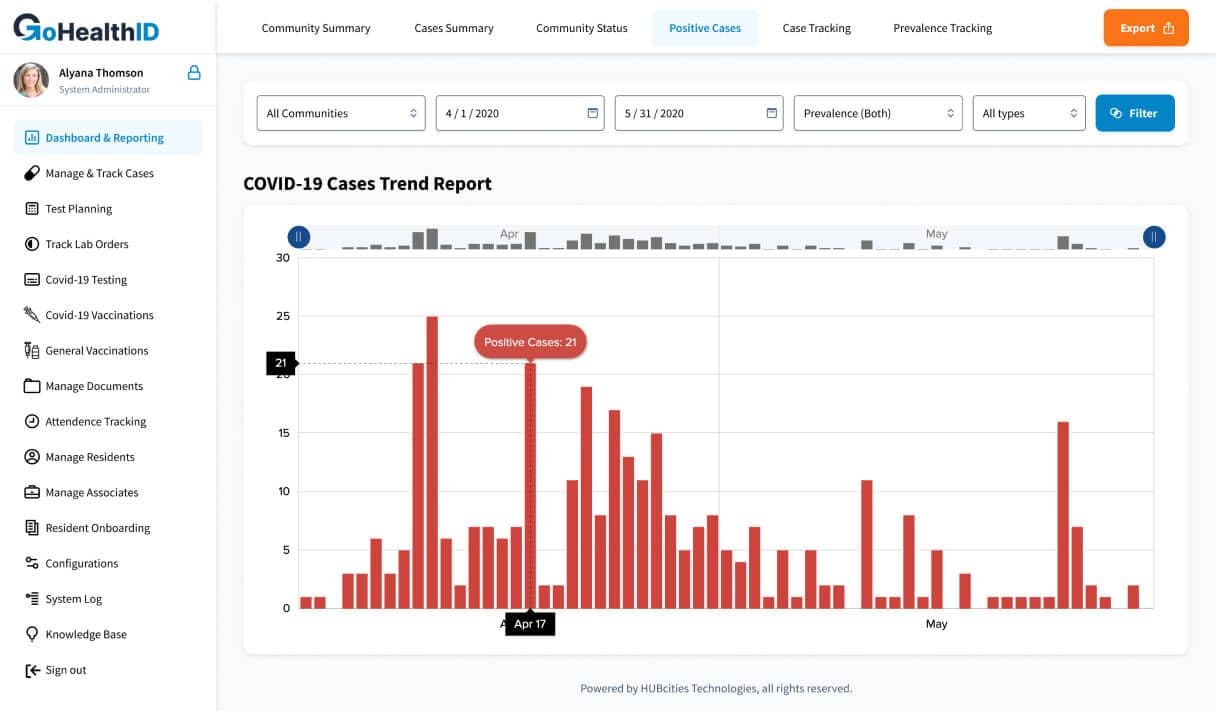Click the Manage Residents person icon

click(x=31, y=457)
